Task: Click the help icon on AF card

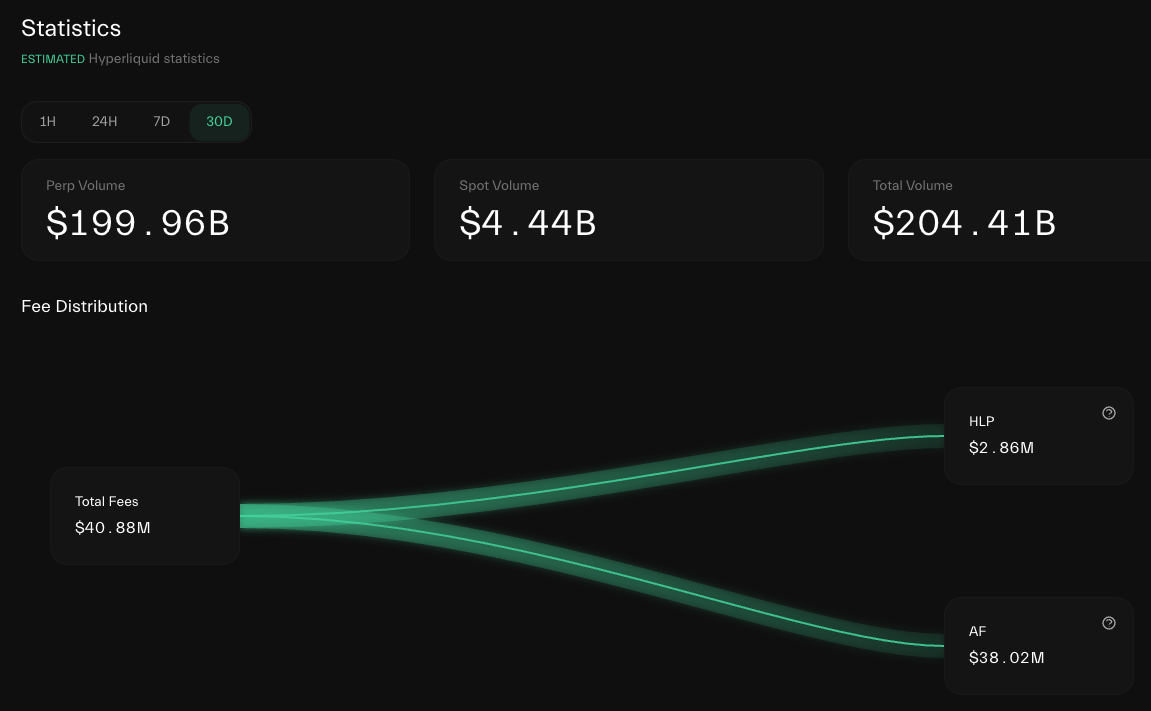Action: [1109, 623]
